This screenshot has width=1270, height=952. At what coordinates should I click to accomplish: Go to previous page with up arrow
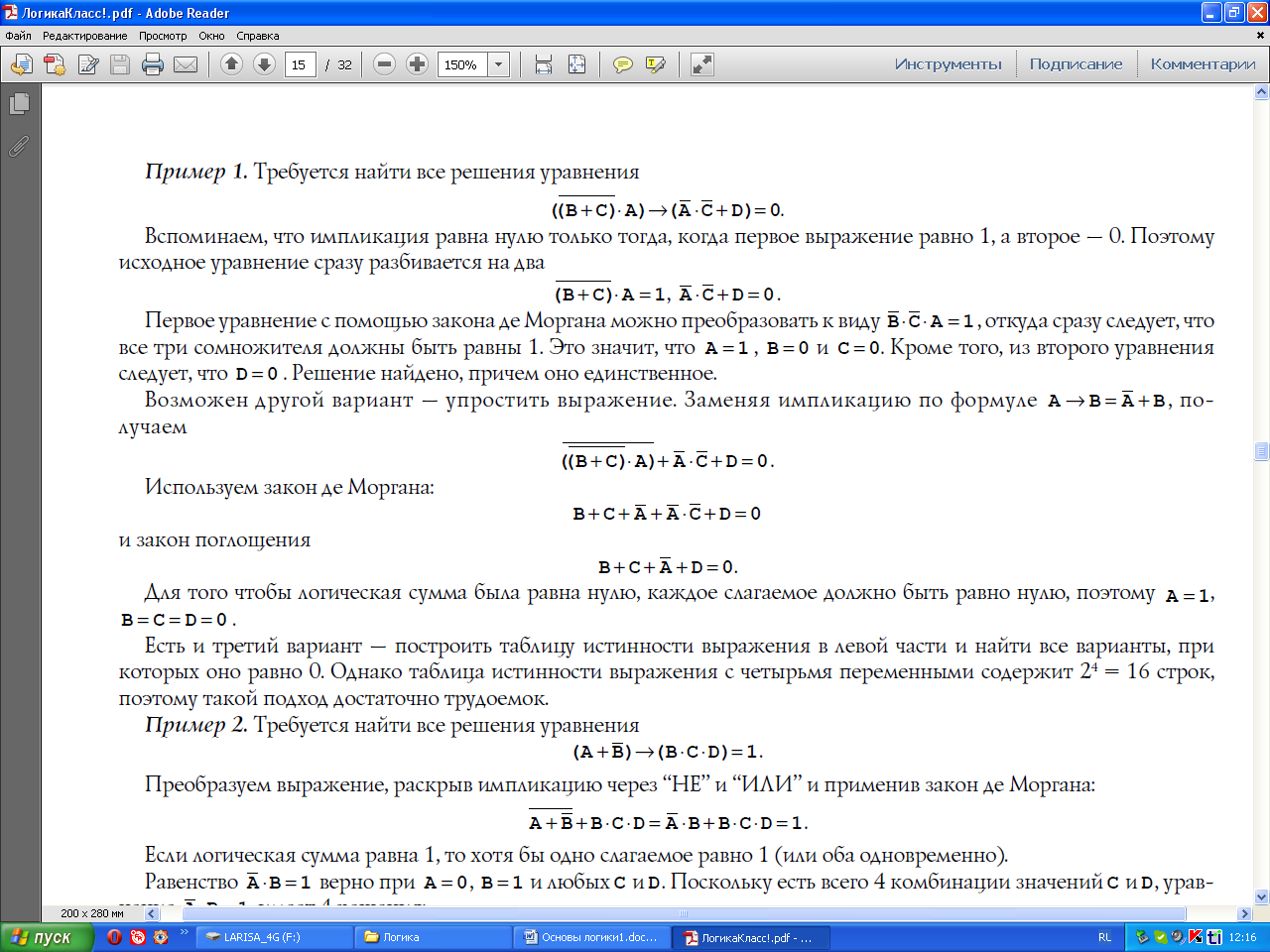coord(231,64)
